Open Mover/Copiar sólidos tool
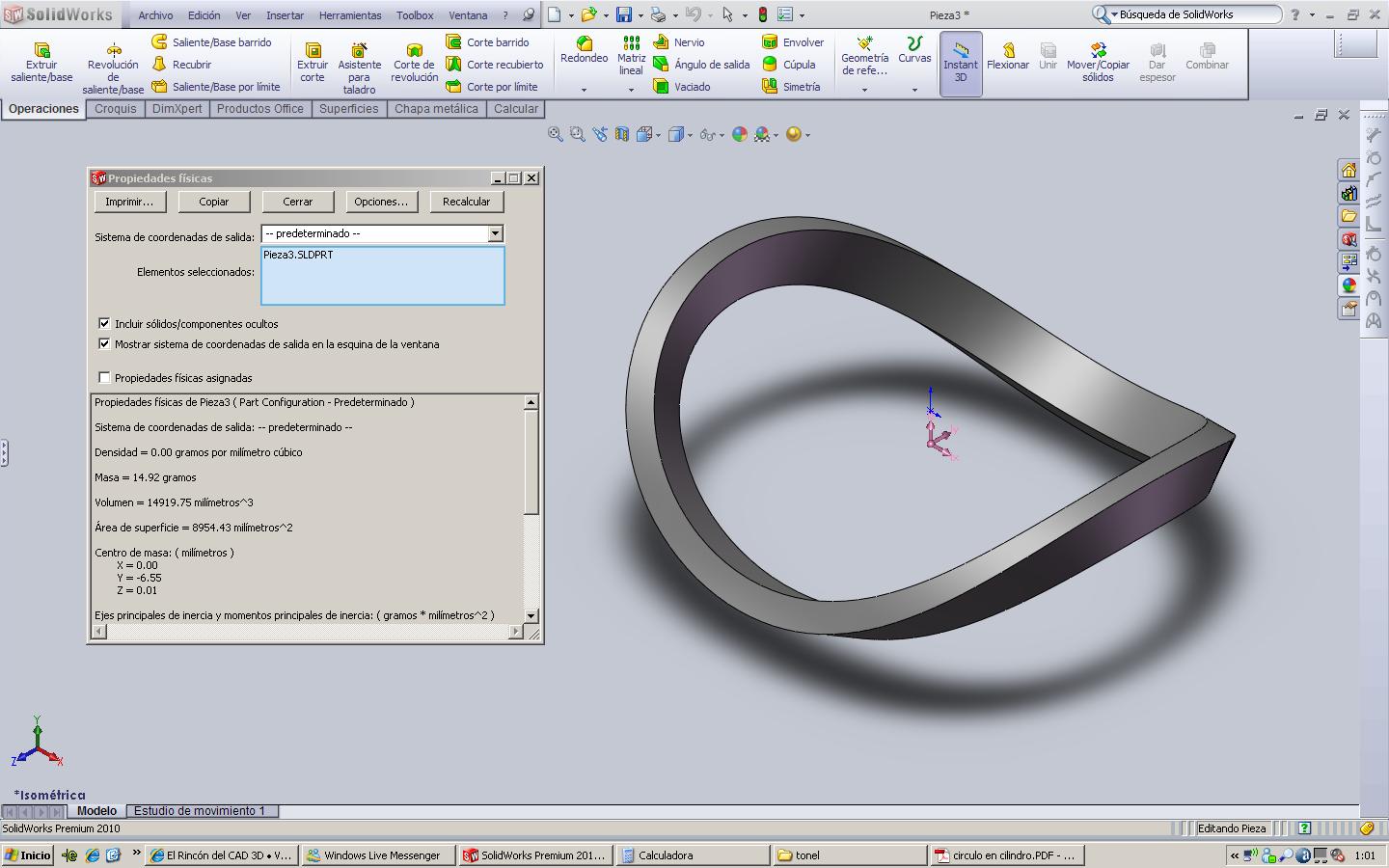Image resolution: width=1389 pixels, height=868 pixels. [x=1098, y=62]
